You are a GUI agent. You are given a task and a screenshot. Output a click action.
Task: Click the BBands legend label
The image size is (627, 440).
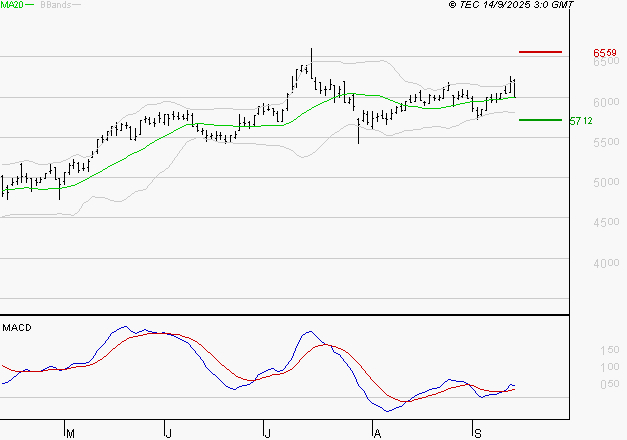pos(54,5)
